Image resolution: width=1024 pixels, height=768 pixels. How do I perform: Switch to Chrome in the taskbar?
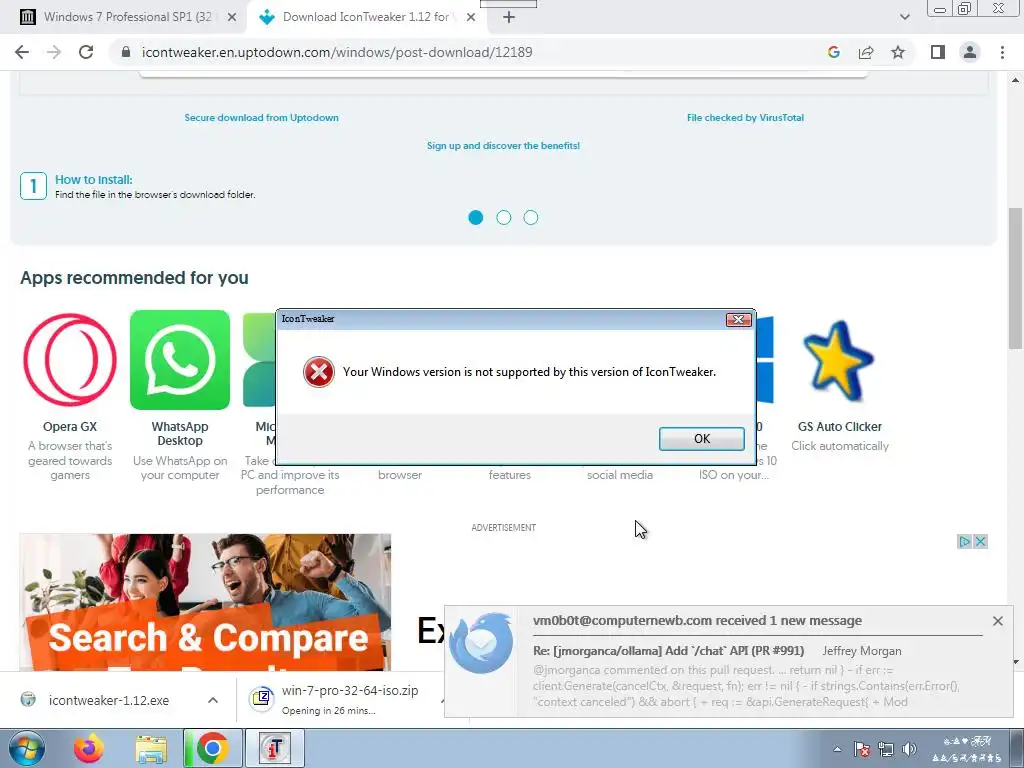pyautogui.click(x=213, y=748)
